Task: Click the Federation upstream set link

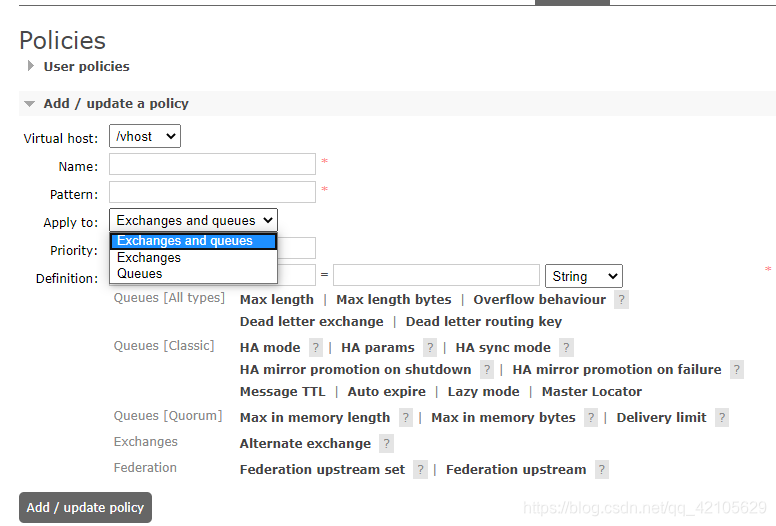Action: (322, 470)
